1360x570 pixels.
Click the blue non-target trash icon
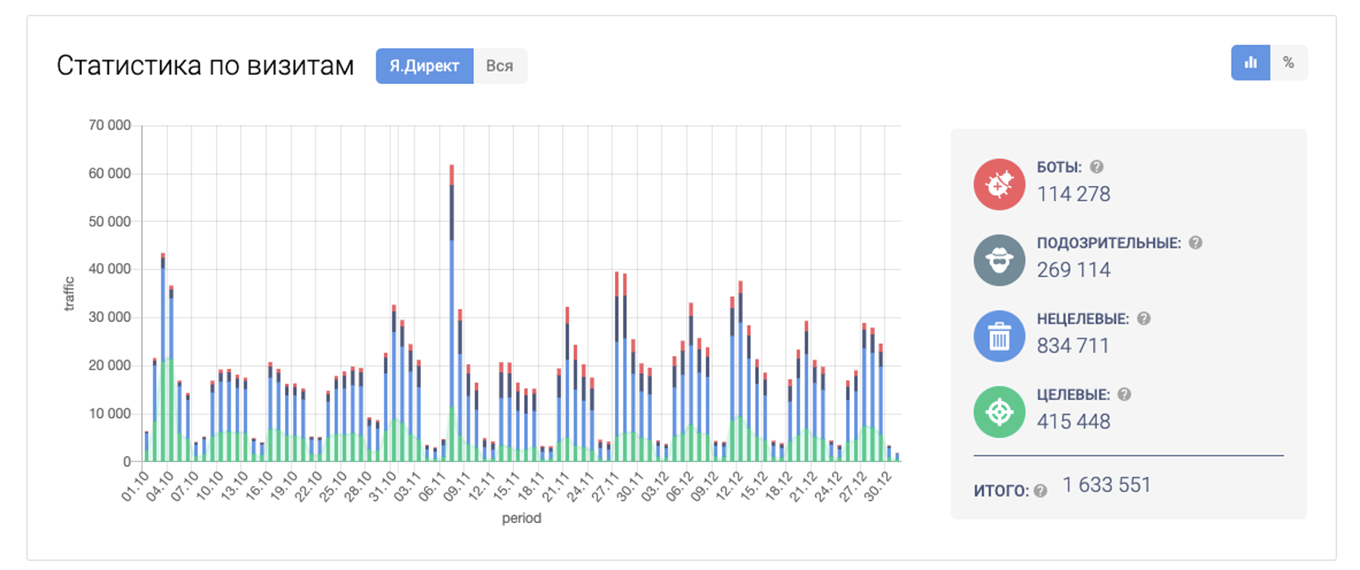pos(999,336)
